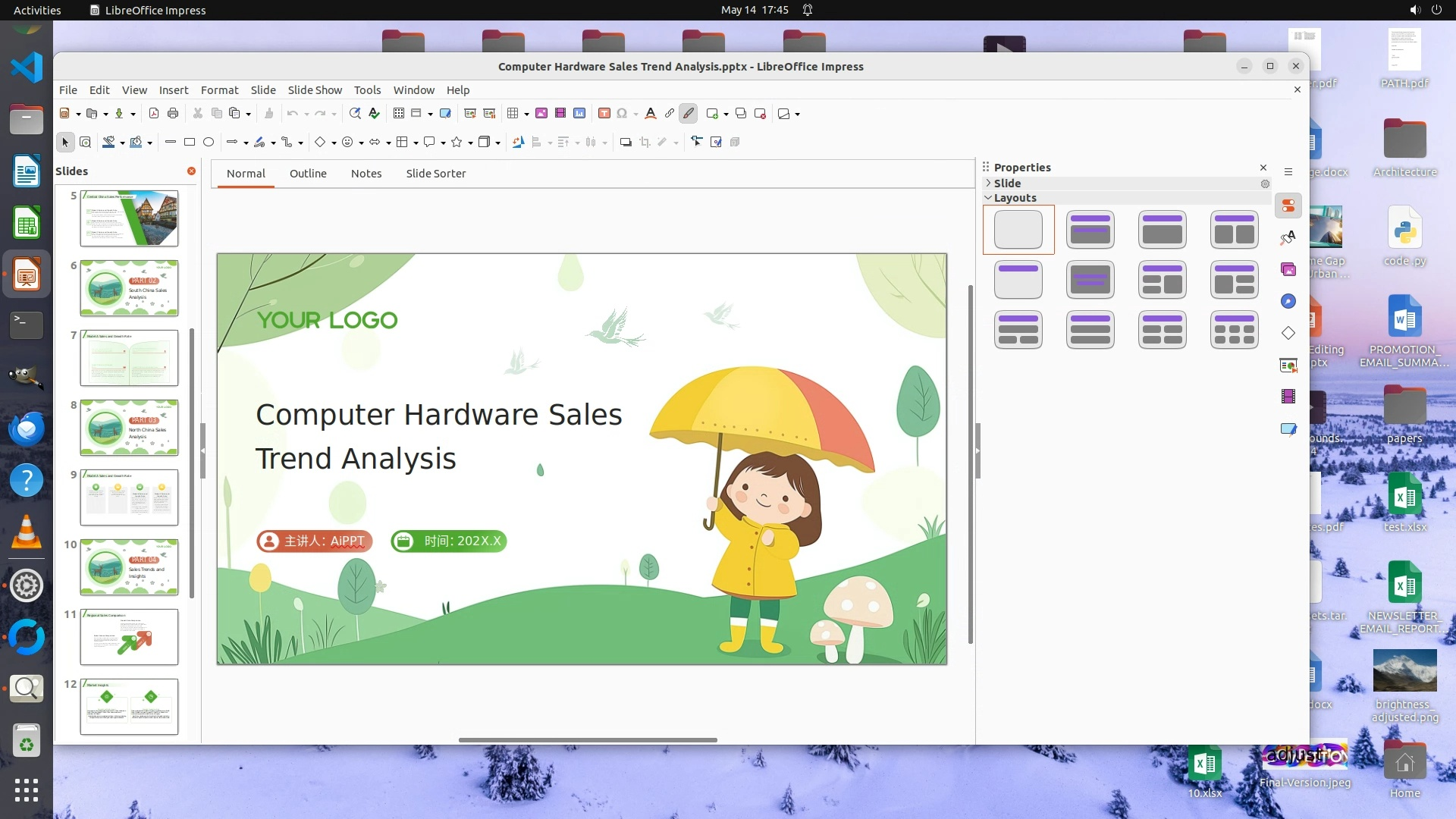The height and width of the screenshot is (819, 1456).
Task: Toggle the Display Grid button
Action: [399, 114]
